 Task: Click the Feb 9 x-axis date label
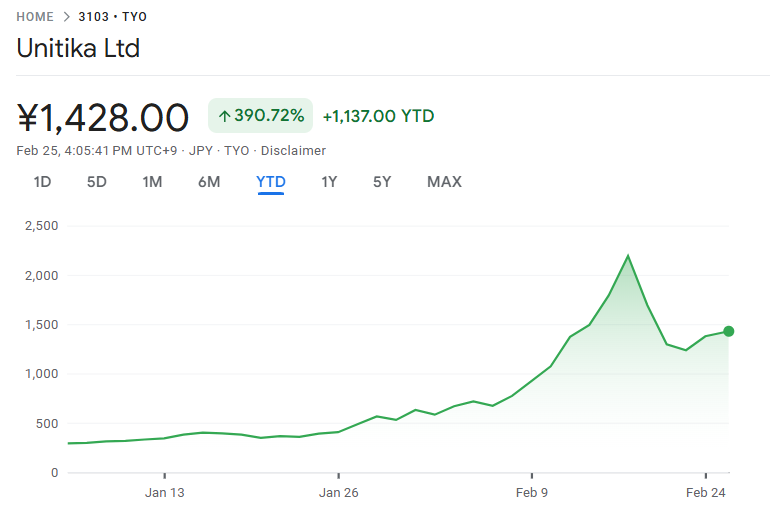pyautogui.click(x=532, y=492)
